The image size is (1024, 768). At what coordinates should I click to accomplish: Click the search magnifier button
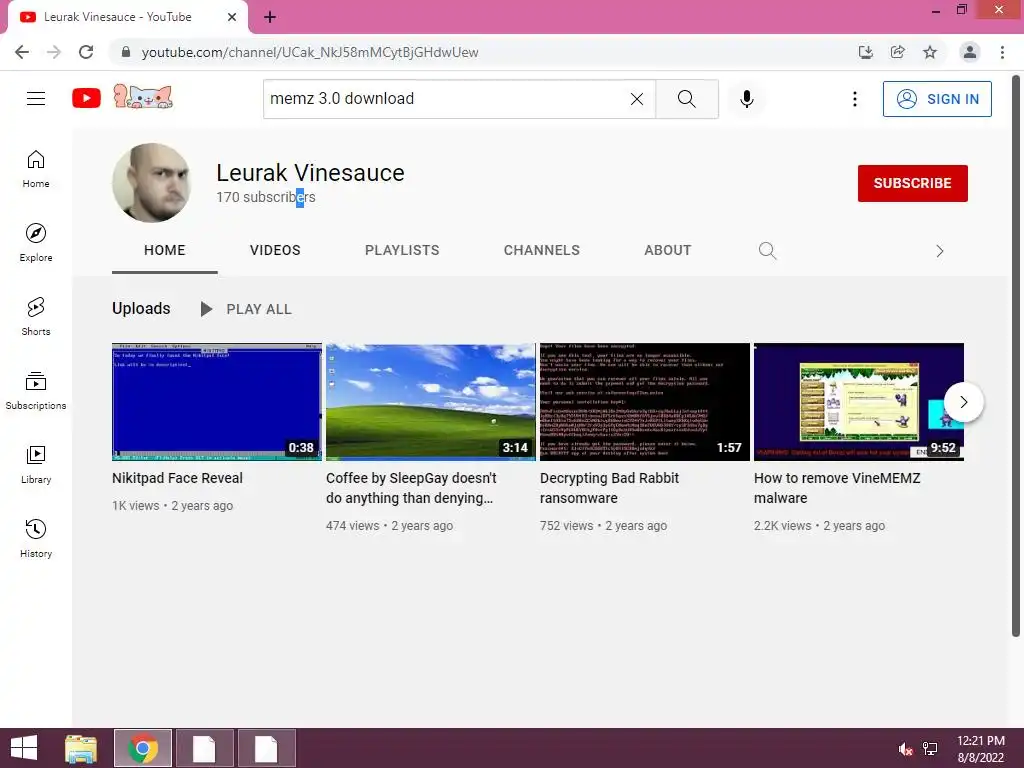[x=686, y=99]
